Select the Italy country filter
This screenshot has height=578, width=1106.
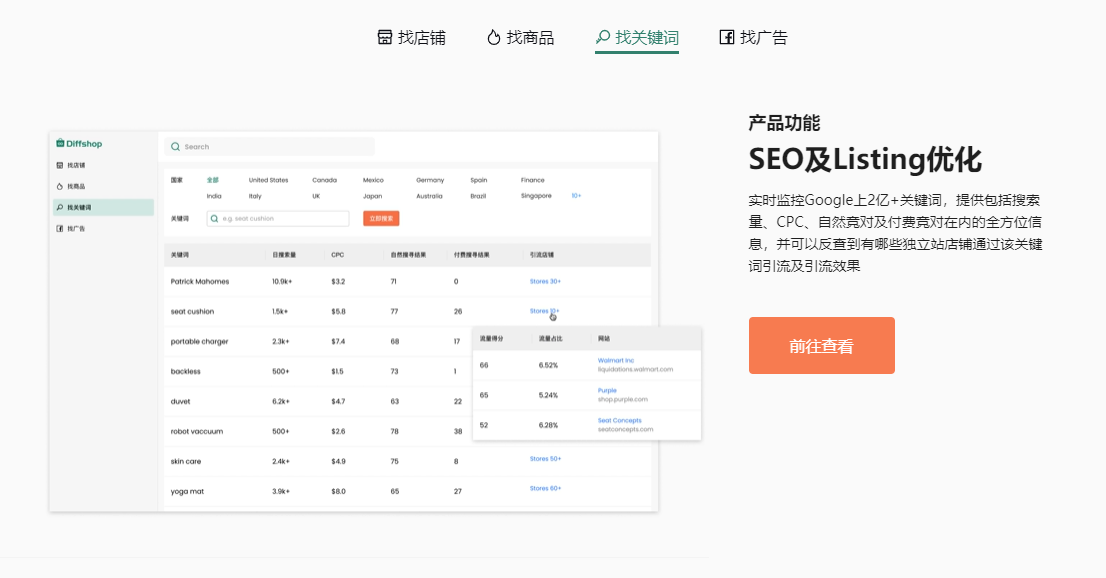tap(255, 196)
